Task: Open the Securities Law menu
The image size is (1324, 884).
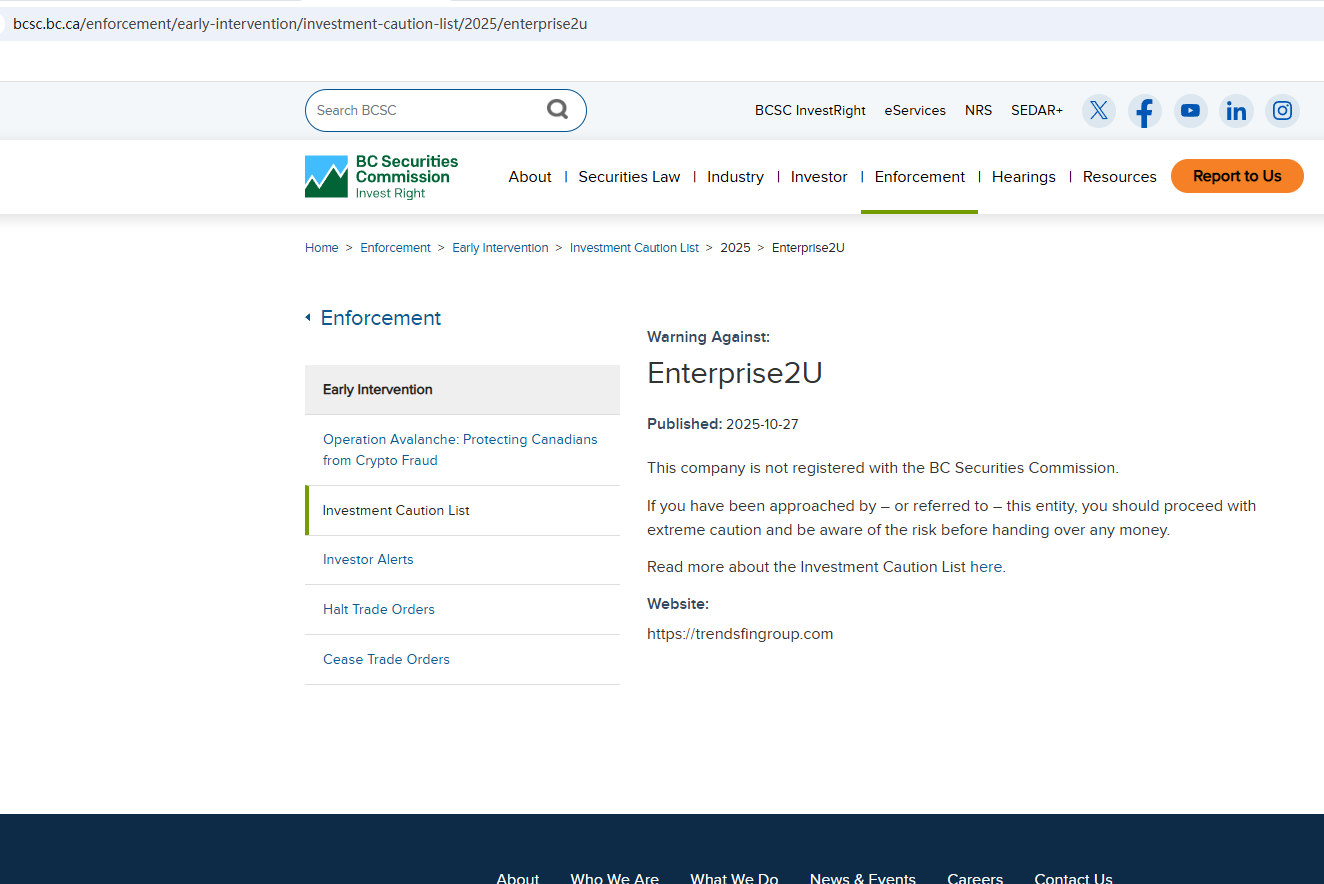Action: [629, 177]
